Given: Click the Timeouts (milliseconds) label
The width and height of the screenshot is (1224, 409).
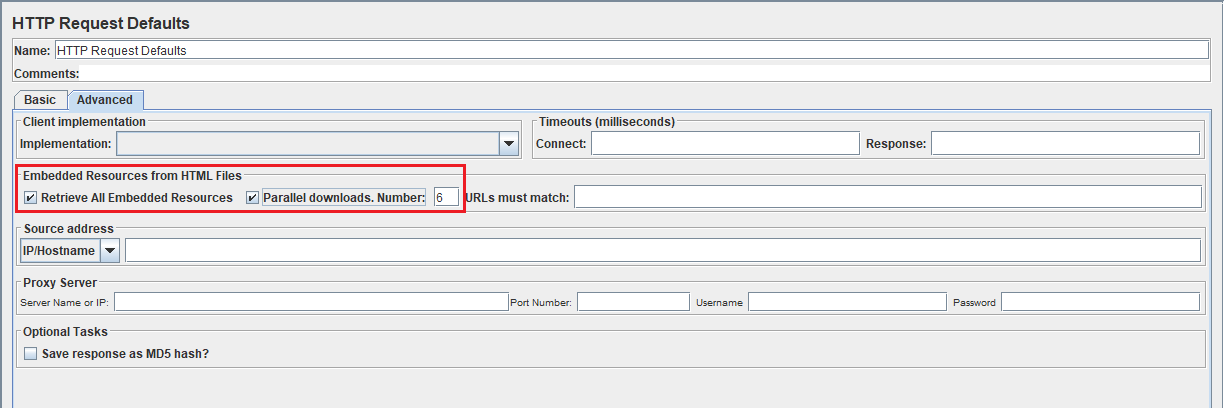Looking at the screenshot, I should (607, 122).
